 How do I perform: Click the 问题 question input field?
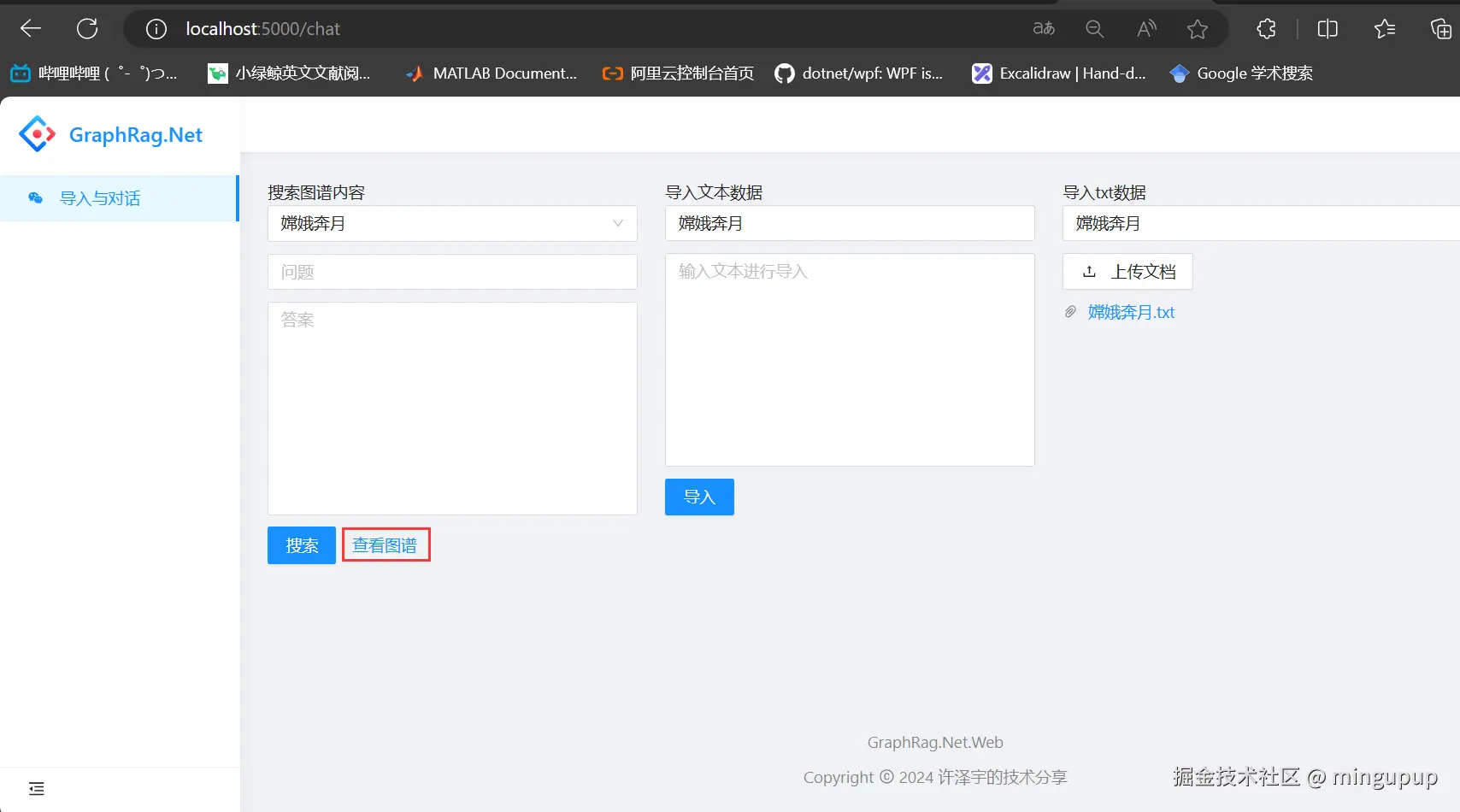[452, 272]
